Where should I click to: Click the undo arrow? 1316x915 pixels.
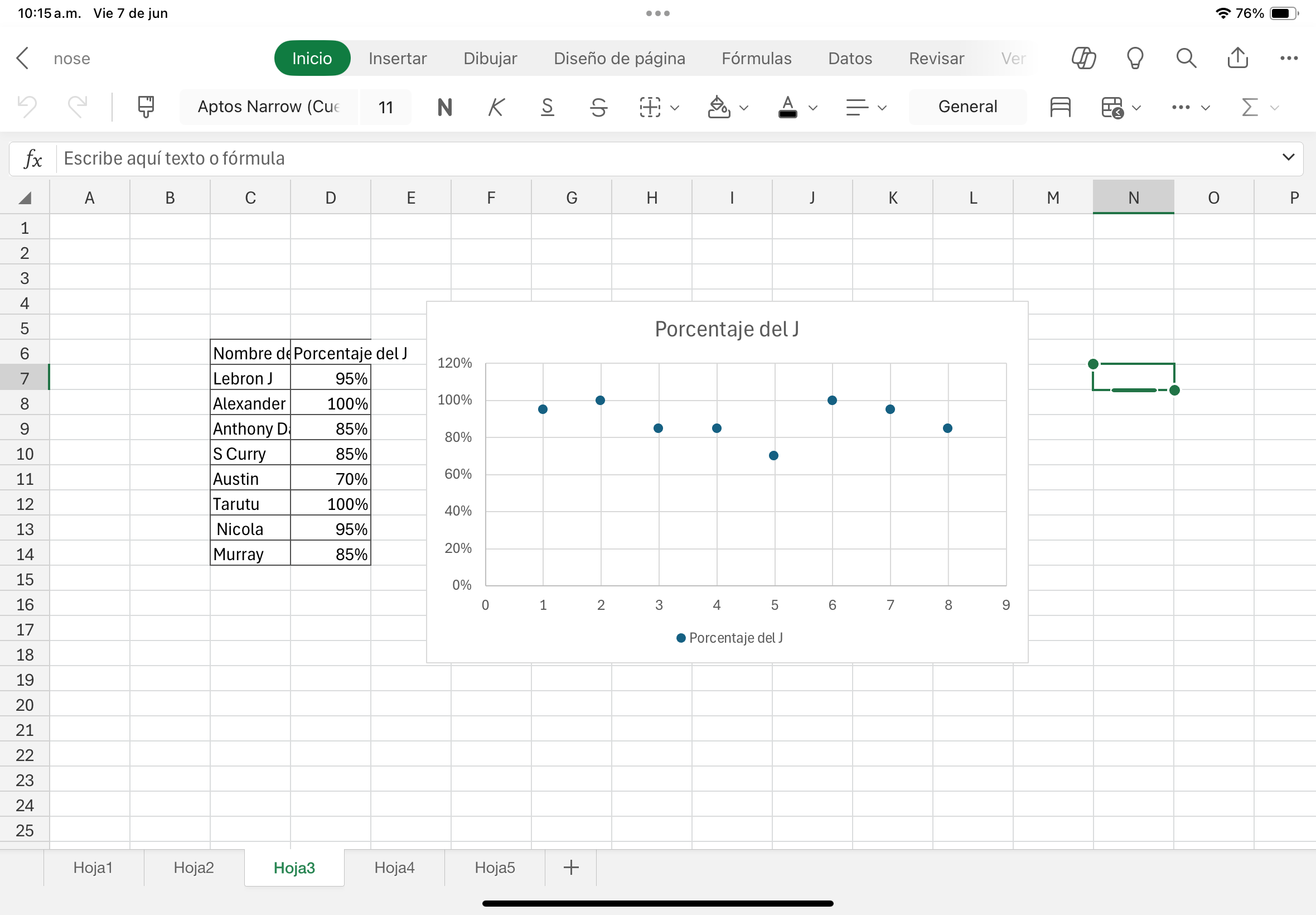click(x=27, y=107)
